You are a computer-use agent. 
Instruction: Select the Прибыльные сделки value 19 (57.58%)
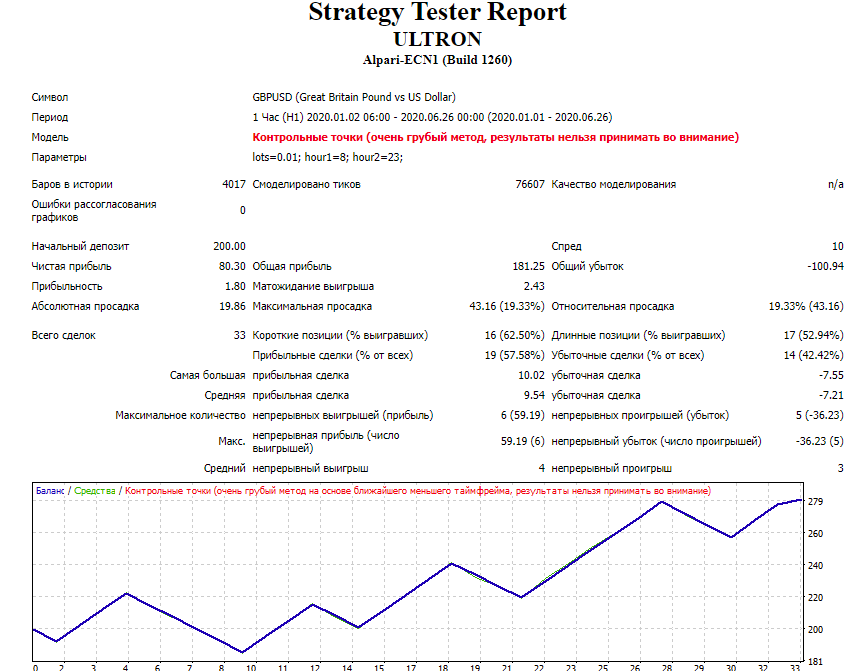click(x=514, y=355)
